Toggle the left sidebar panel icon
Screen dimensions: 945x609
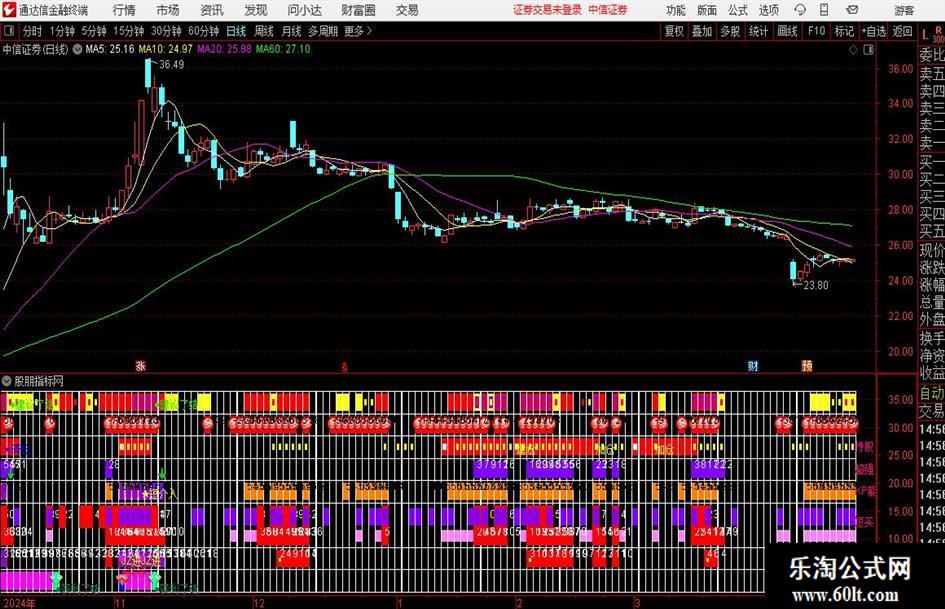9,31
